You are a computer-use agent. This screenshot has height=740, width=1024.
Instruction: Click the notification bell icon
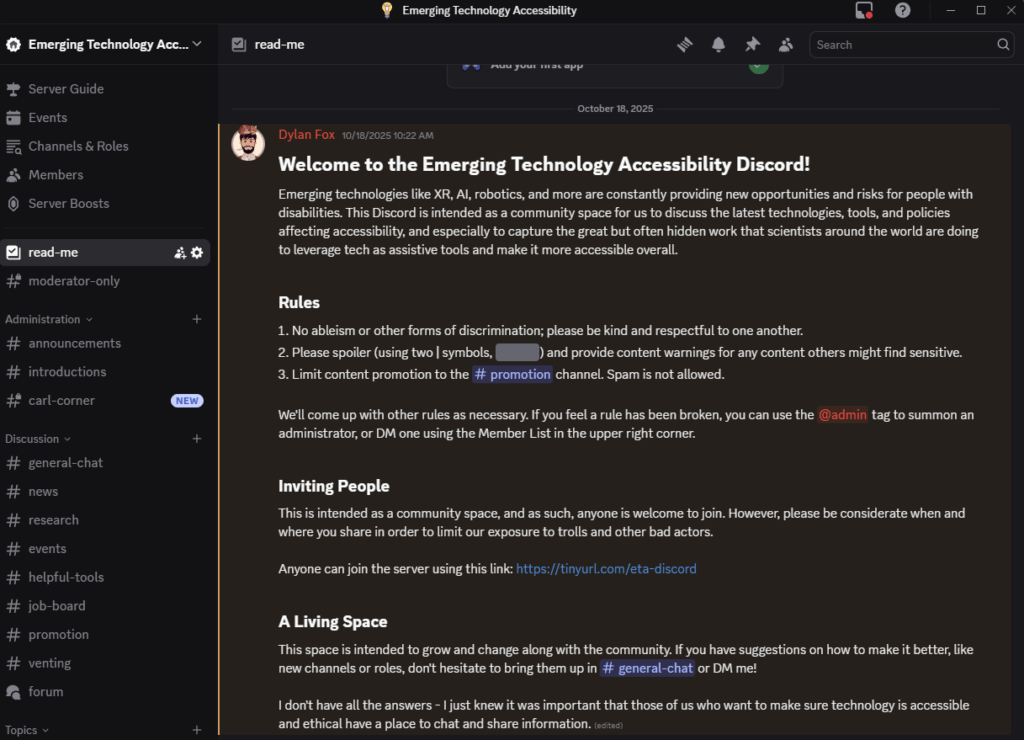(718, 44)
